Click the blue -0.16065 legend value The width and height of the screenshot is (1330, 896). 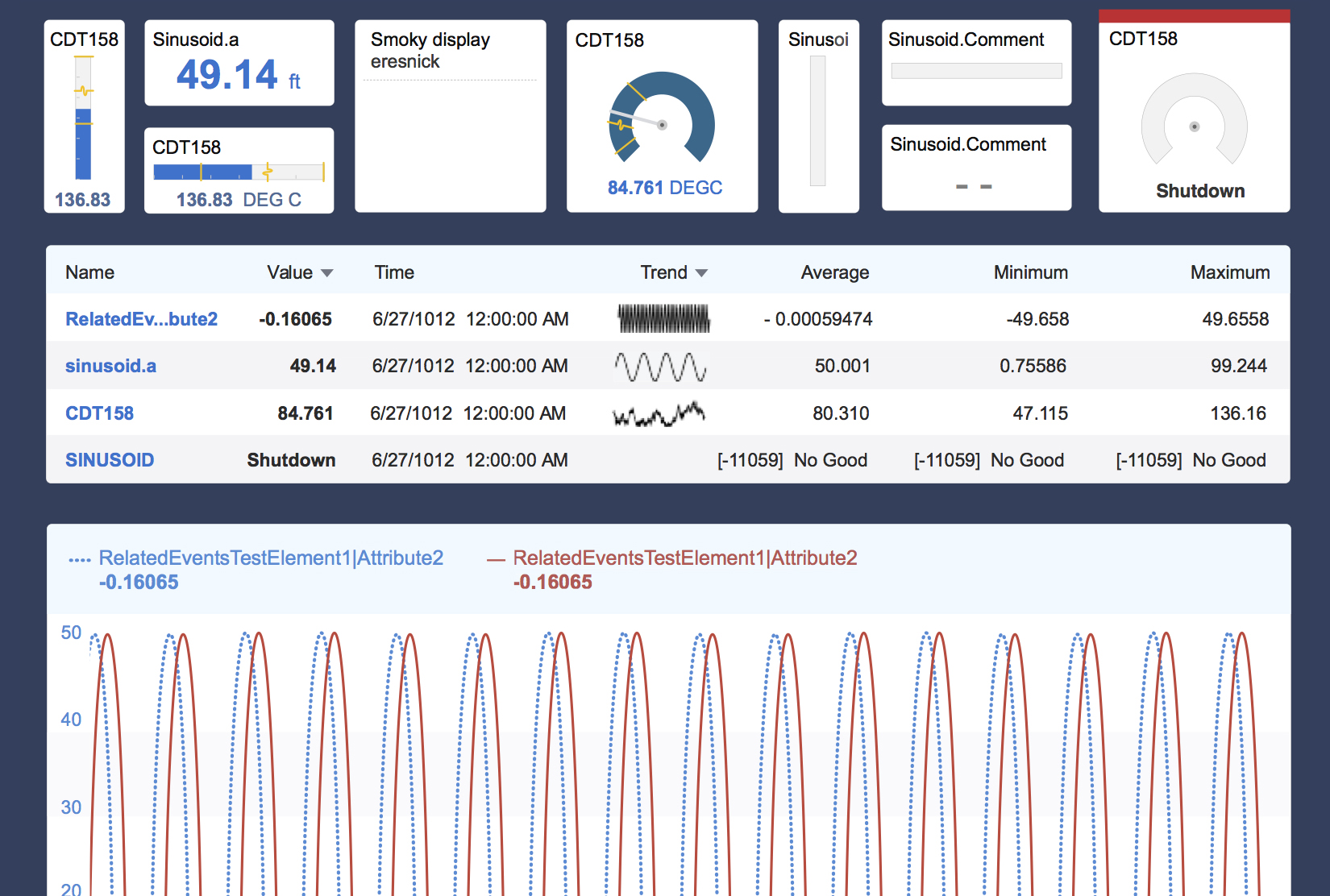coord(139,582)
